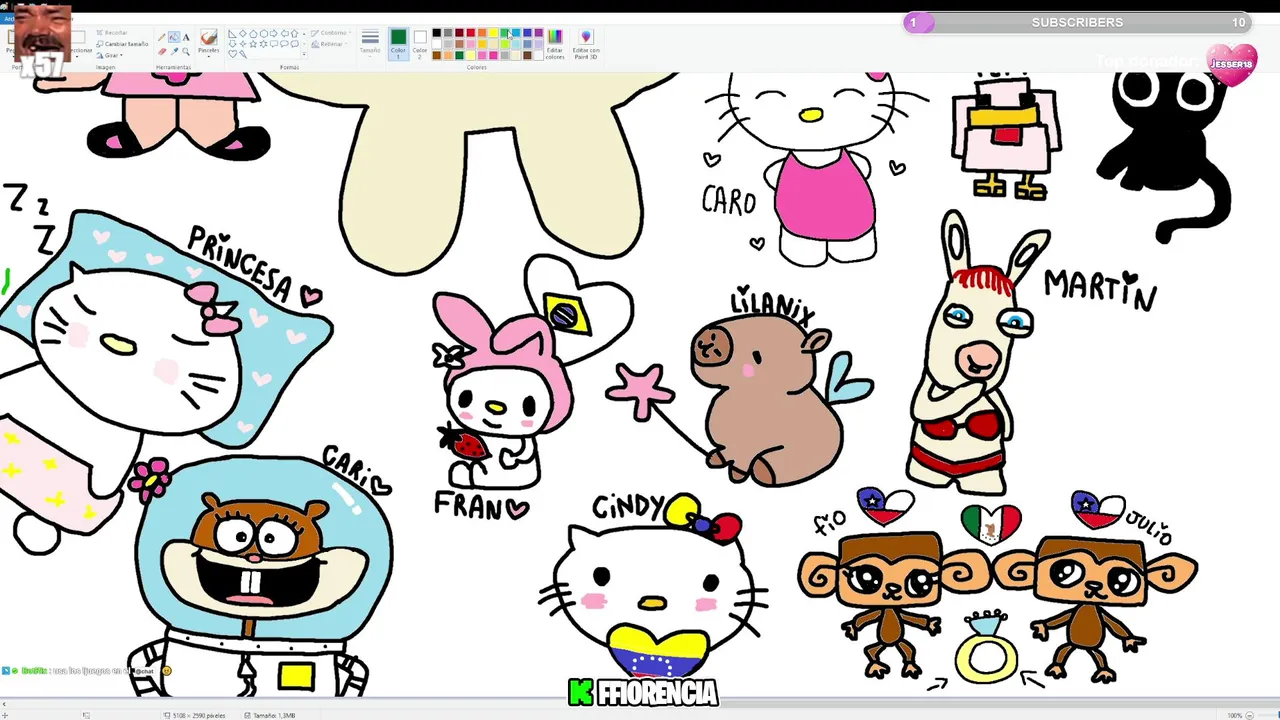The height and width of the screenshot is (720, 1280).
Task: Select the Color picker eyedropper tool
Action: (x=174, y=52)
